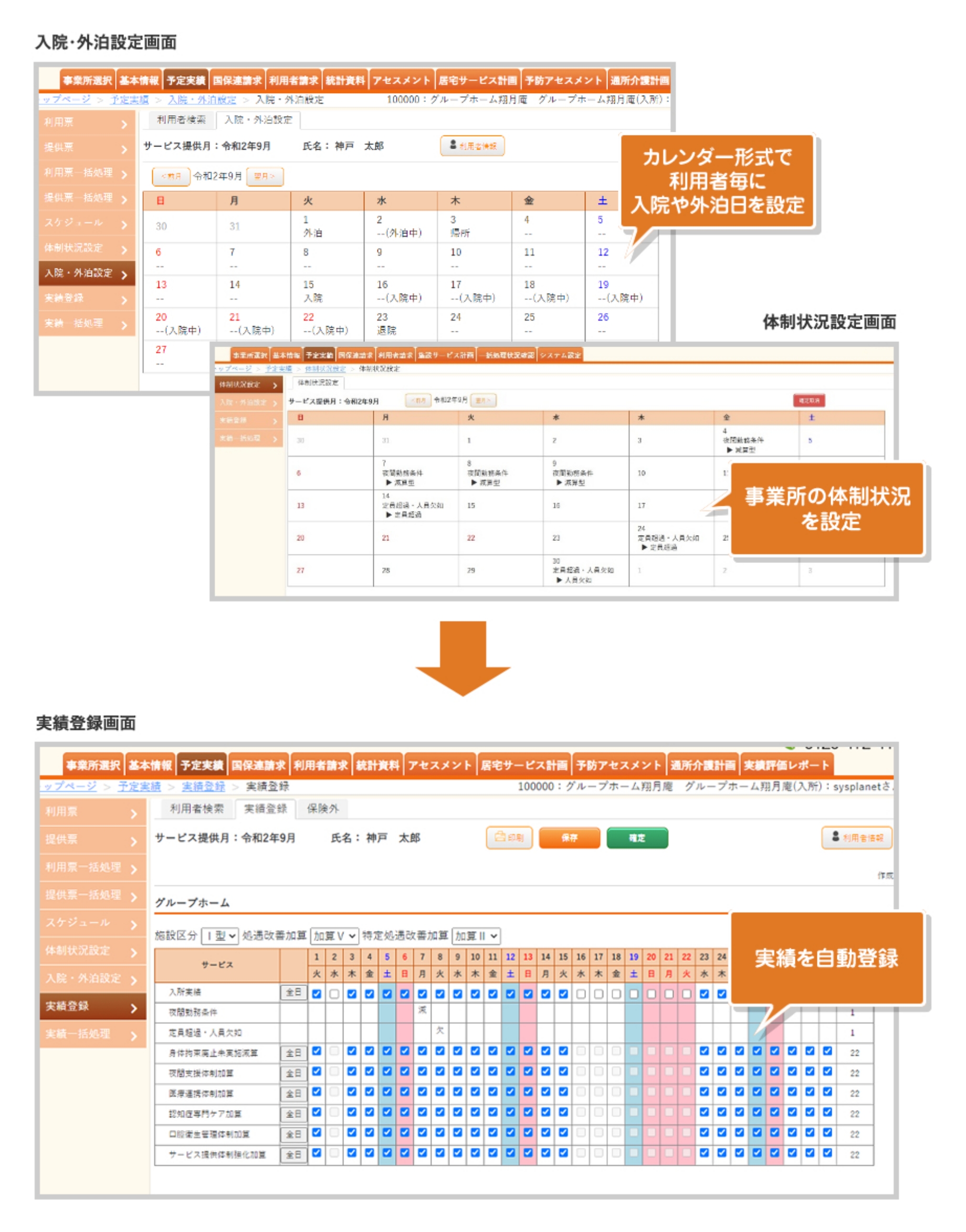Open the 処遇改善加算 dropdown showing 加算Ⅴ

click(x=334, y=936)
